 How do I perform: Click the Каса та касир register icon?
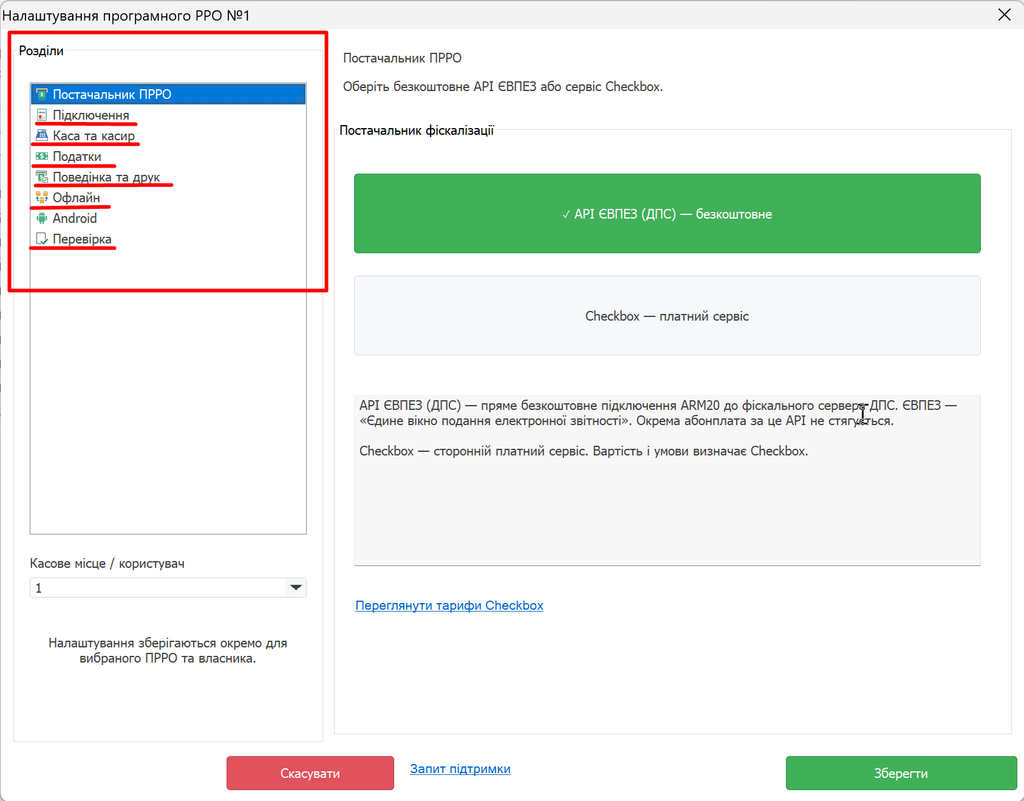[x=42, y=135]
